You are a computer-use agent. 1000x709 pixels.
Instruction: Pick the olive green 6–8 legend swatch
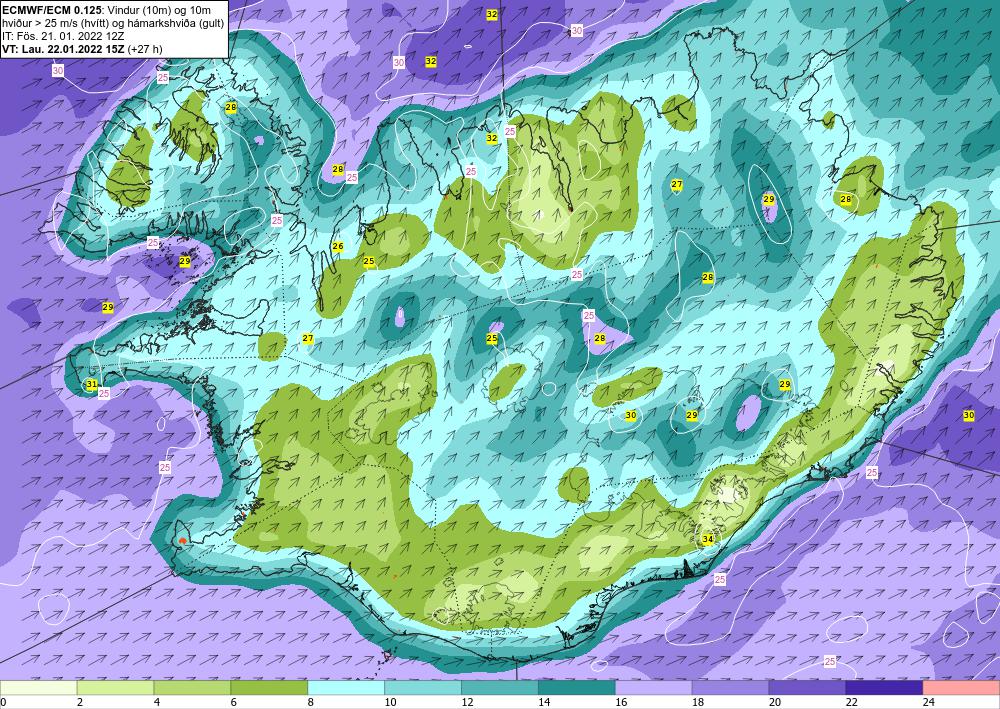click(x=269, y=688)
